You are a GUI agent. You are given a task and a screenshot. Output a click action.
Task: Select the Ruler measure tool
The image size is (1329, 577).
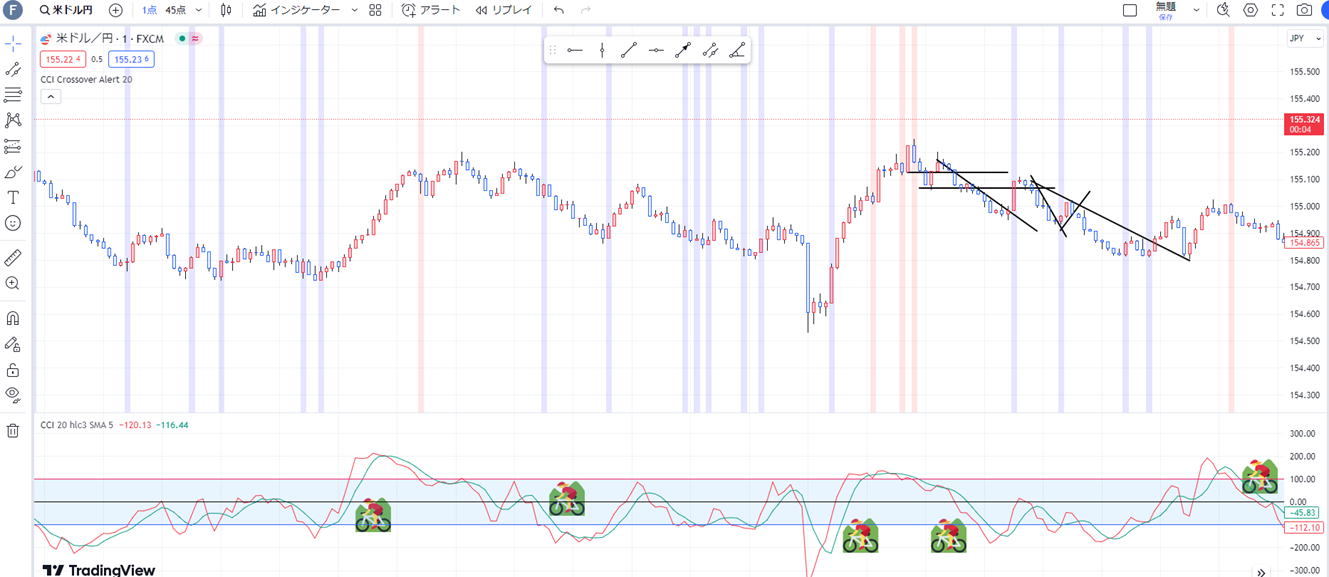point(13,258)
